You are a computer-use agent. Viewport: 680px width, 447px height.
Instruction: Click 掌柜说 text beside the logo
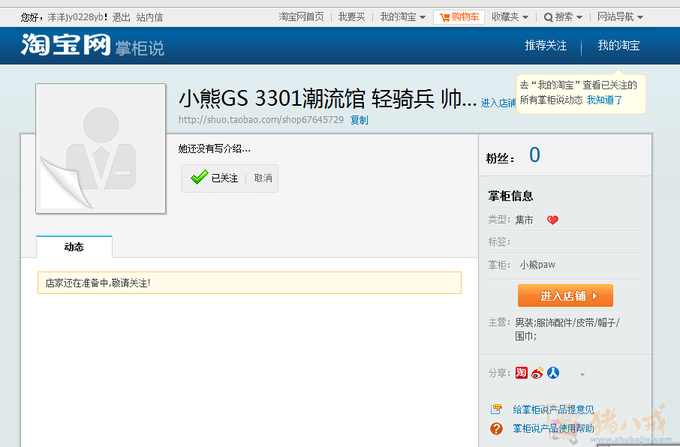[140, 48]
